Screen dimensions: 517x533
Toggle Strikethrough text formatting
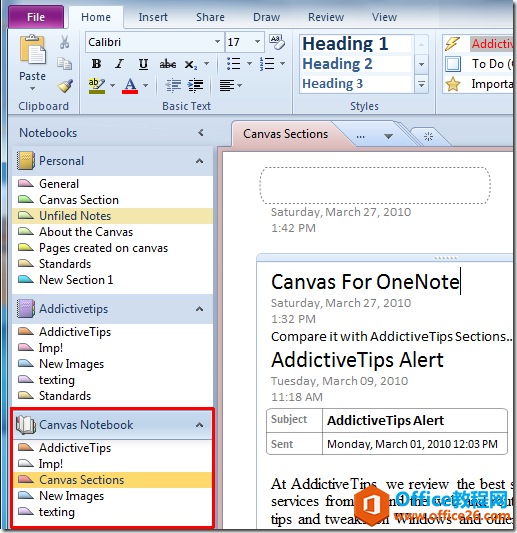tap(168, 64)
